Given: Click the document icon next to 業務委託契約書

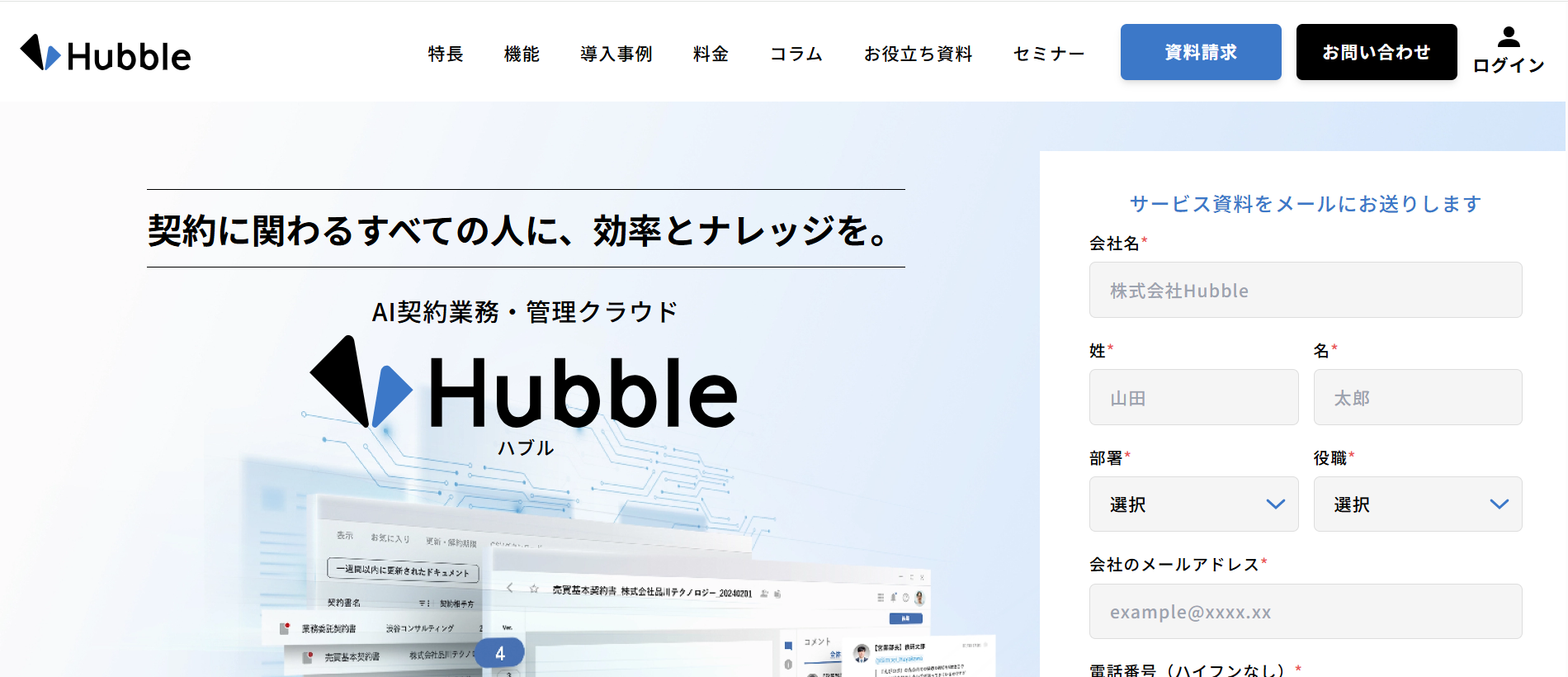Looking at the screenshot, I should (x=285, y=628).
